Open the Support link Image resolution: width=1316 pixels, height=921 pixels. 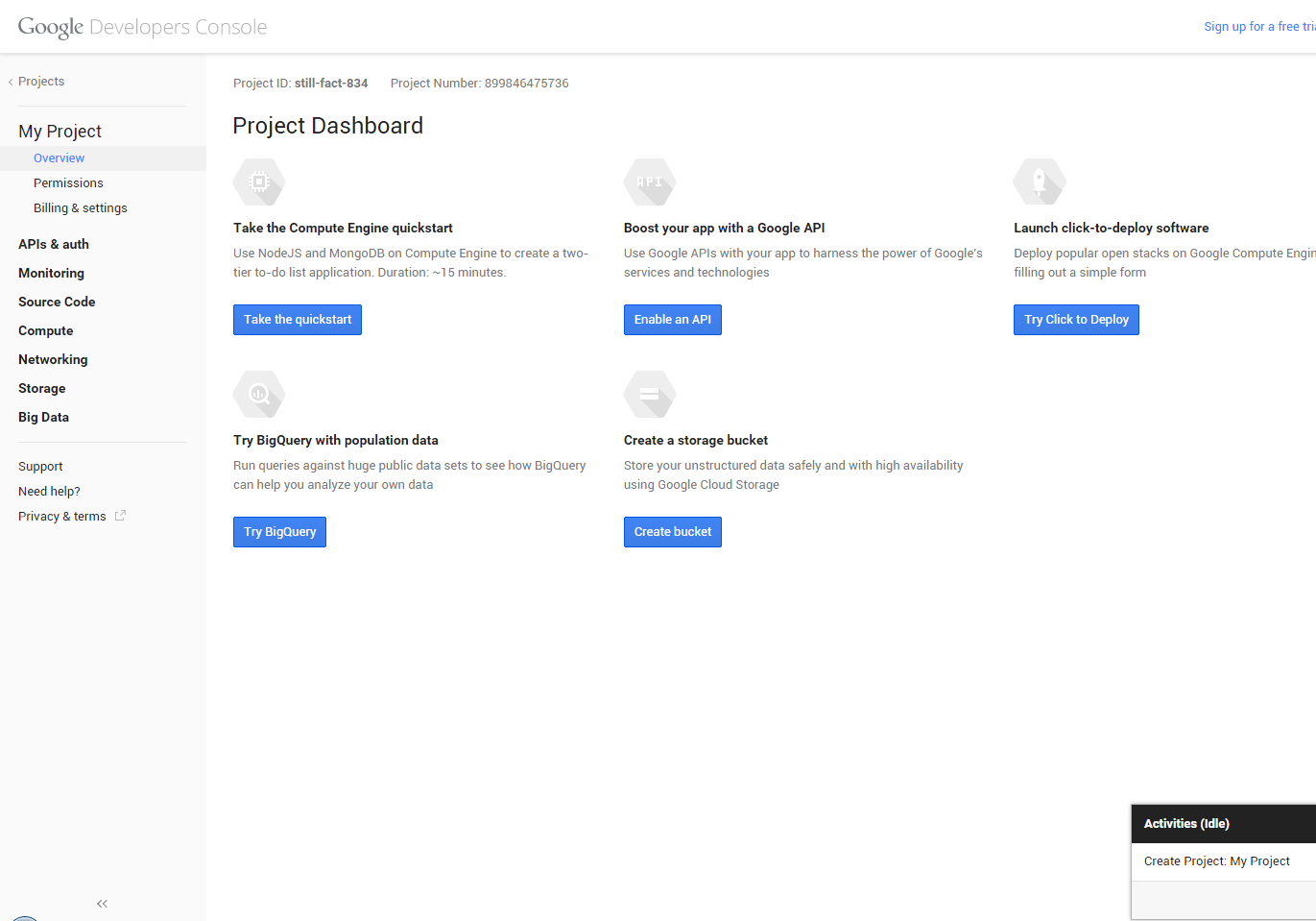pos(40,467)
